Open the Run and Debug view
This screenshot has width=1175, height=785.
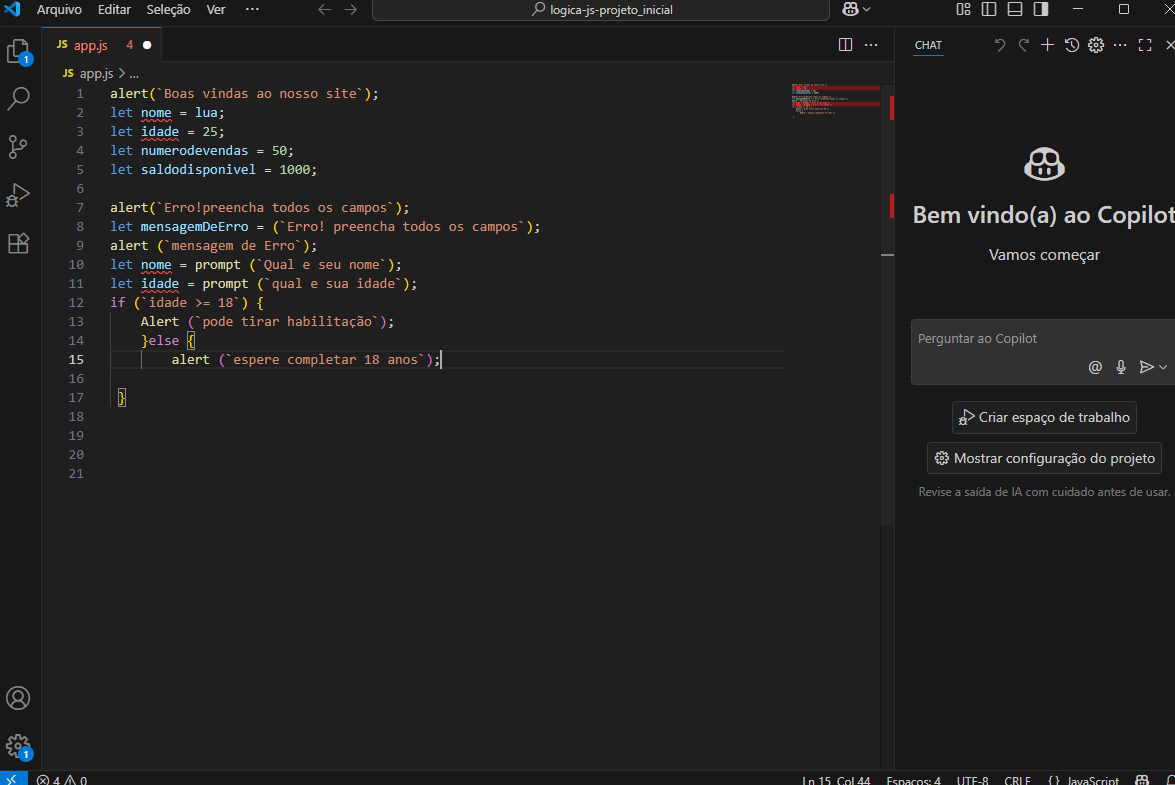[x=18, y=196]
